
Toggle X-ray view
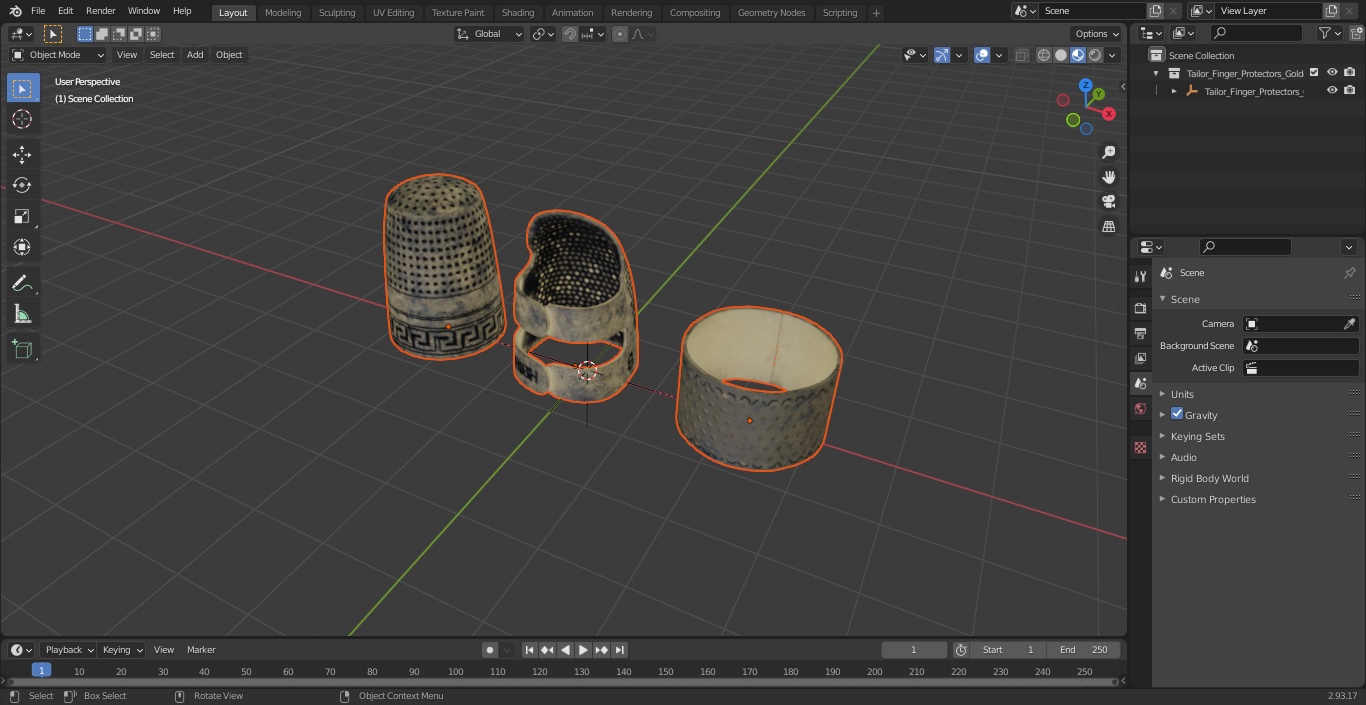click(1021, 55)
